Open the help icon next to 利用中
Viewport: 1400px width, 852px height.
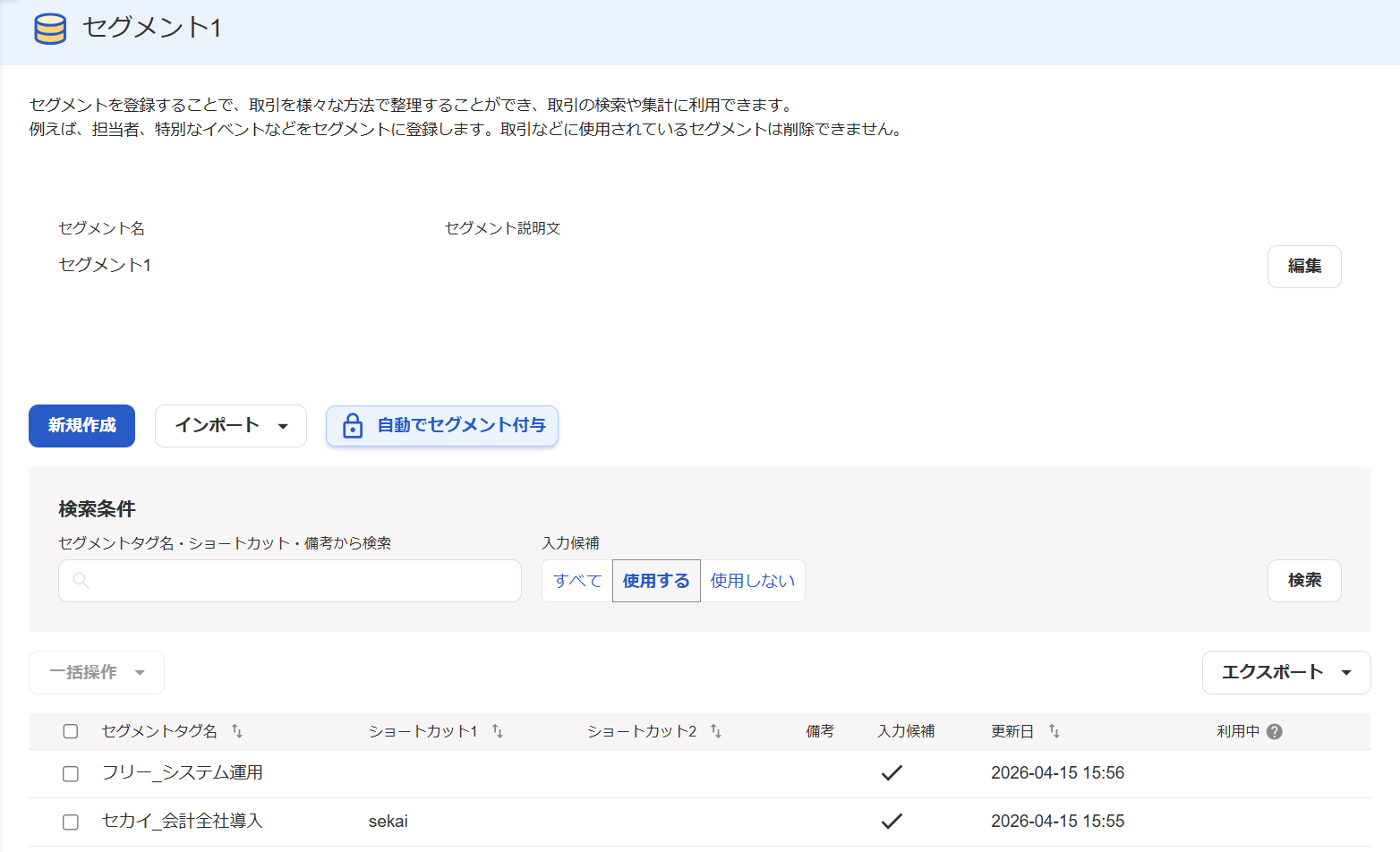(x=1275, y=731)
